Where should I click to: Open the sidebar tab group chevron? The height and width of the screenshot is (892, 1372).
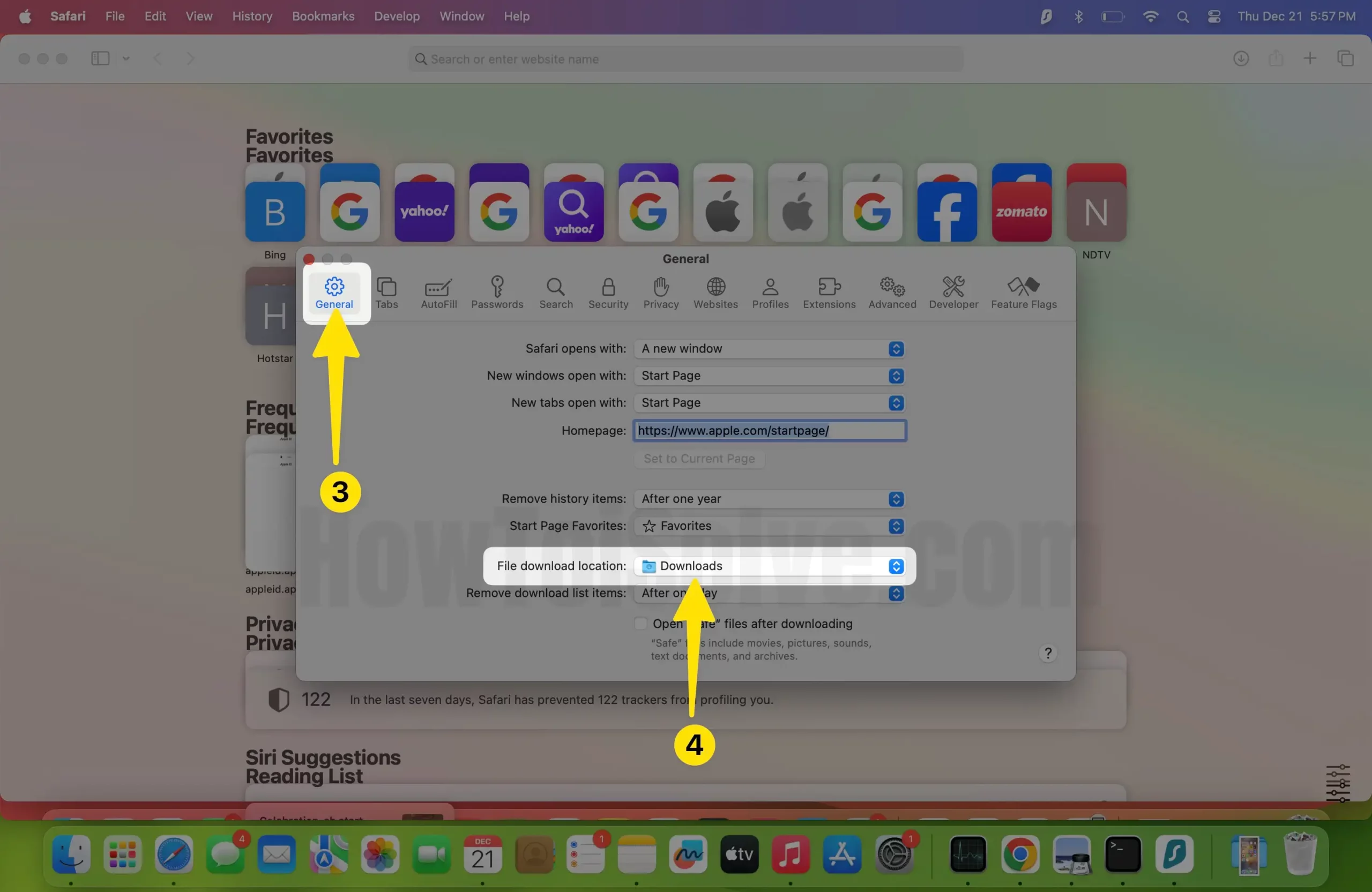click(125, 58)
